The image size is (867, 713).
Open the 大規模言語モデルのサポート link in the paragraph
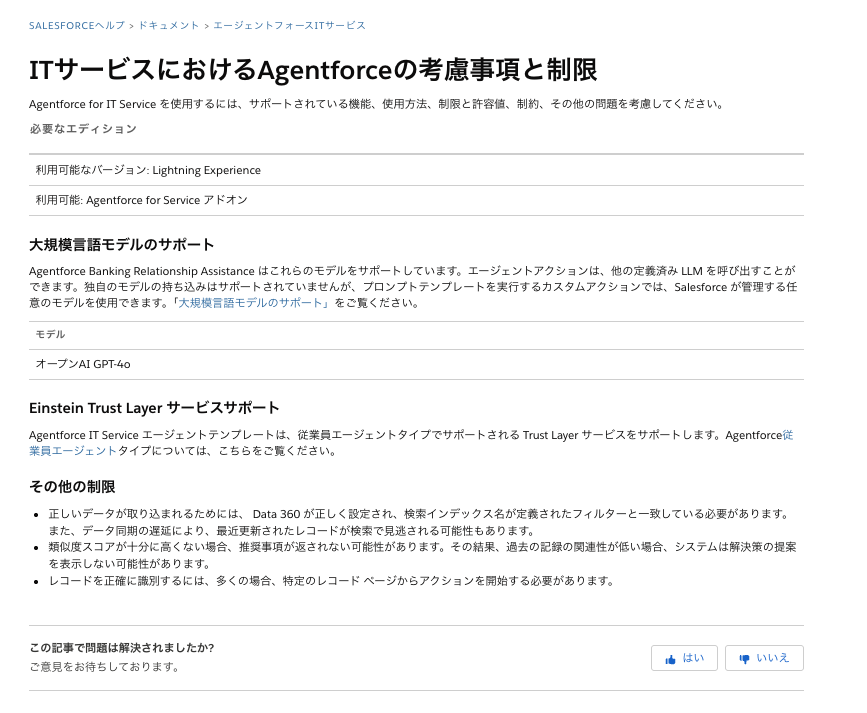(253, 303)
